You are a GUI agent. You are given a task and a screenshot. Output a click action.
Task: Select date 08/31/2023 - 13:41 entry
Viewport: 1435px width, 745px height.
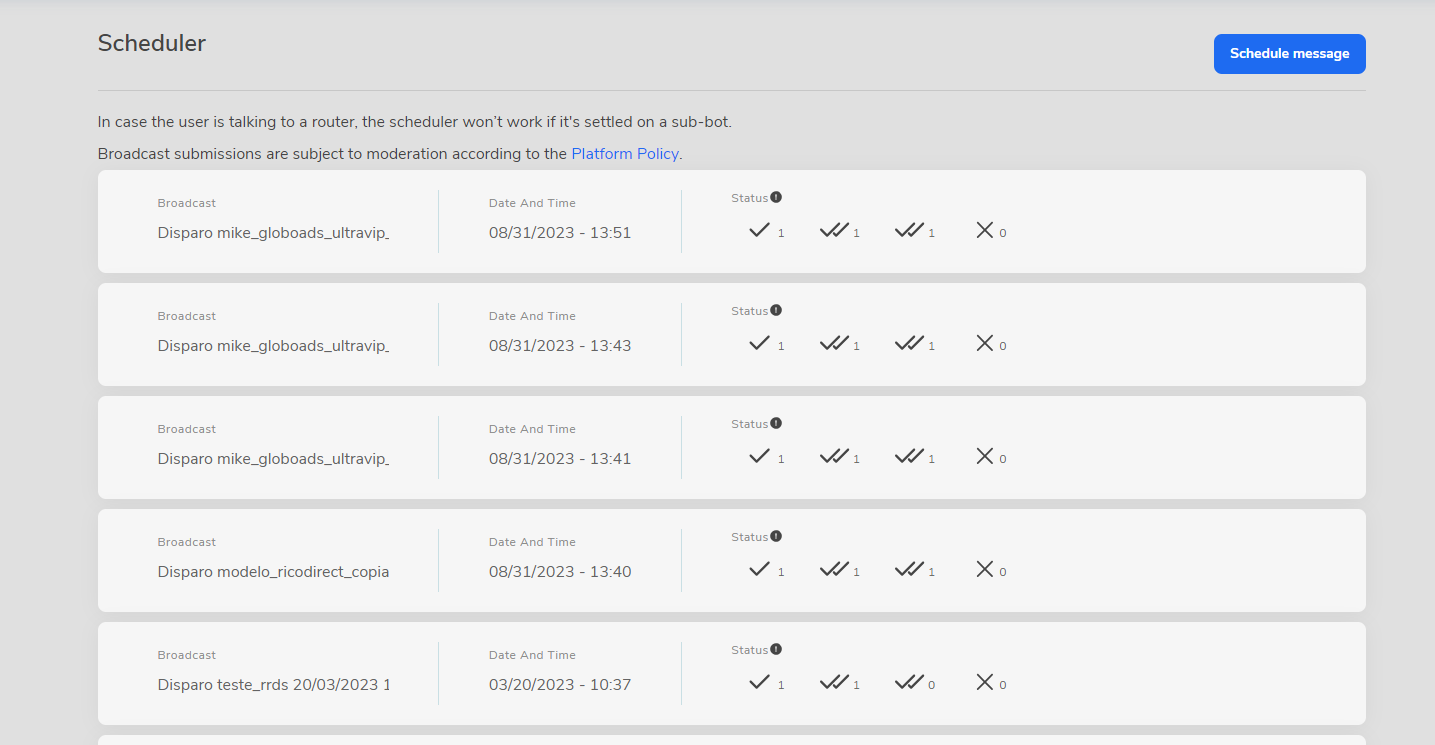[x=559, y=459]
